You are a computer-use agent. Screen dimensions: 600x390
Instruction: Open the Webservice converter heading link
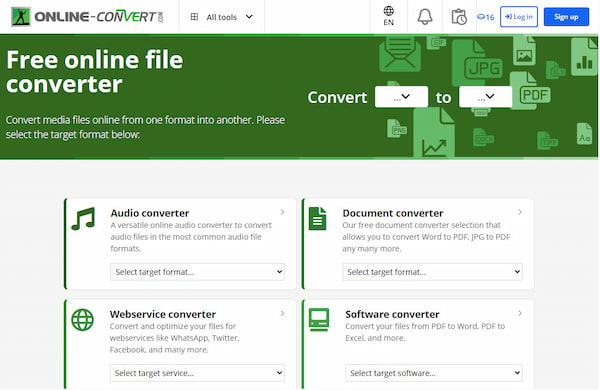click(x=163, y=314)
